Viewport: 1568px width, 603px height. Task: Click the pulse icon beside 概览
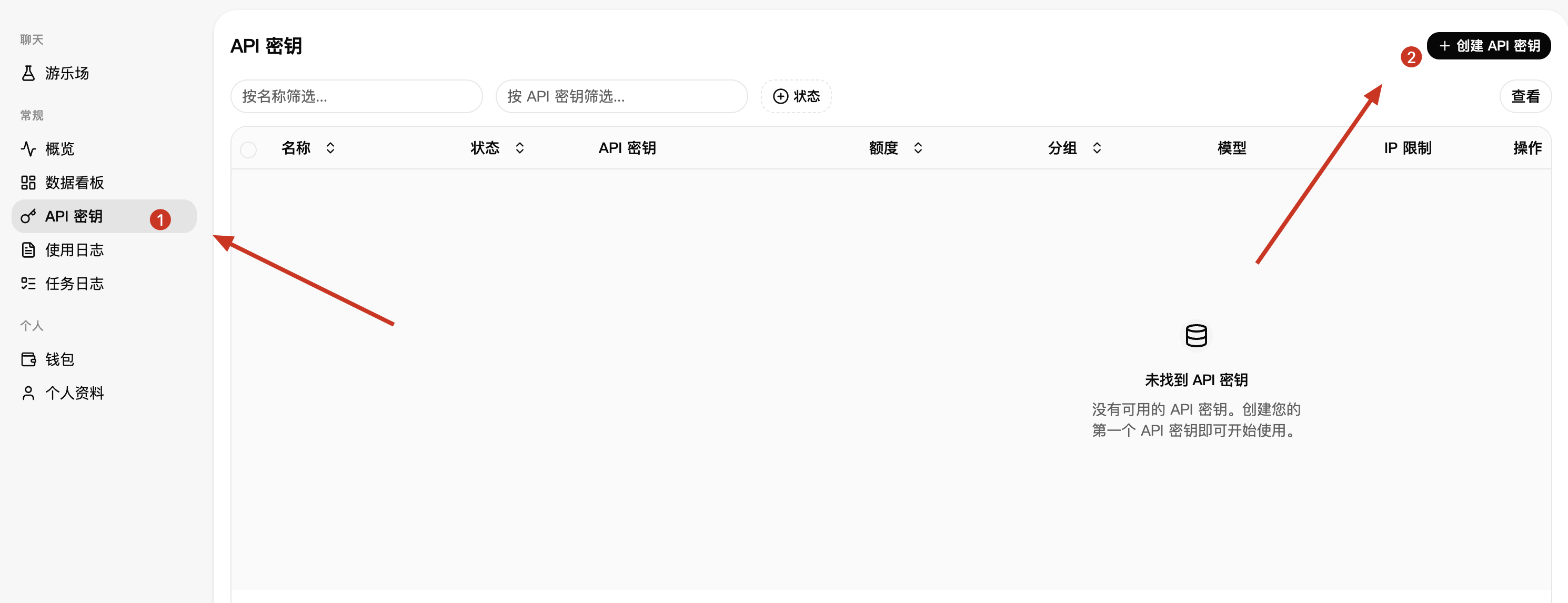point(28,149)
